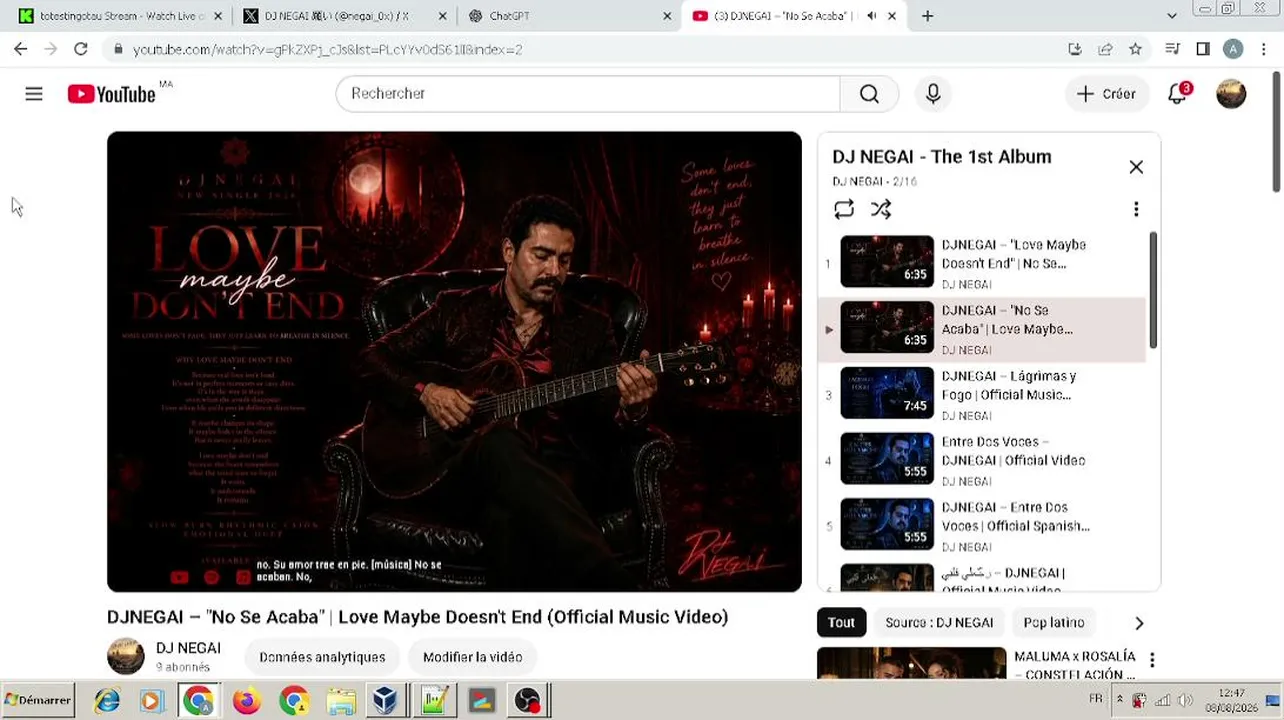This screenshot has width=1284, height=720.
Task: Open OBS Studio from the taskbar
Action: coord(527,700)
